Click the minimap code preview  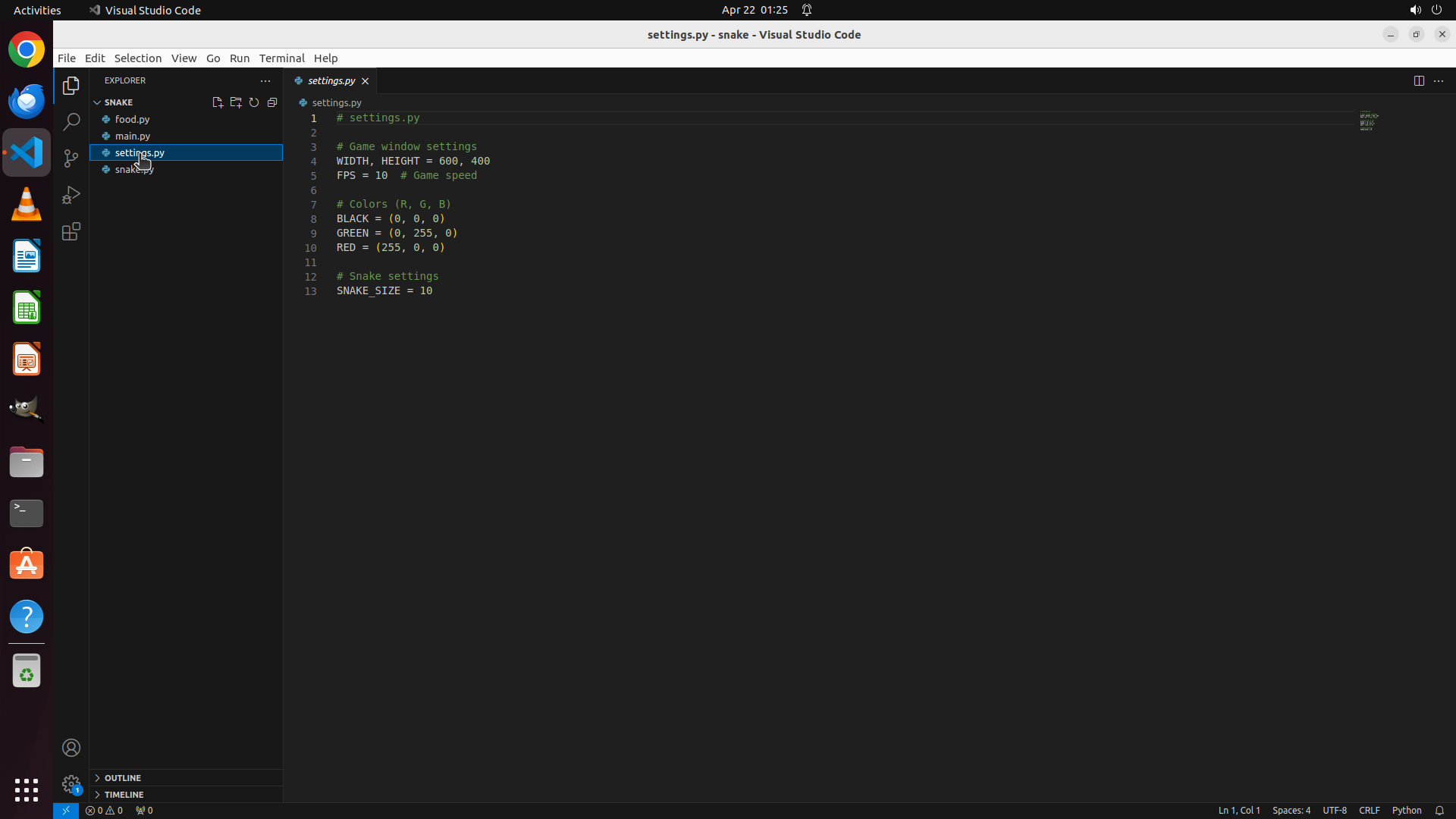pos(1369,121)
